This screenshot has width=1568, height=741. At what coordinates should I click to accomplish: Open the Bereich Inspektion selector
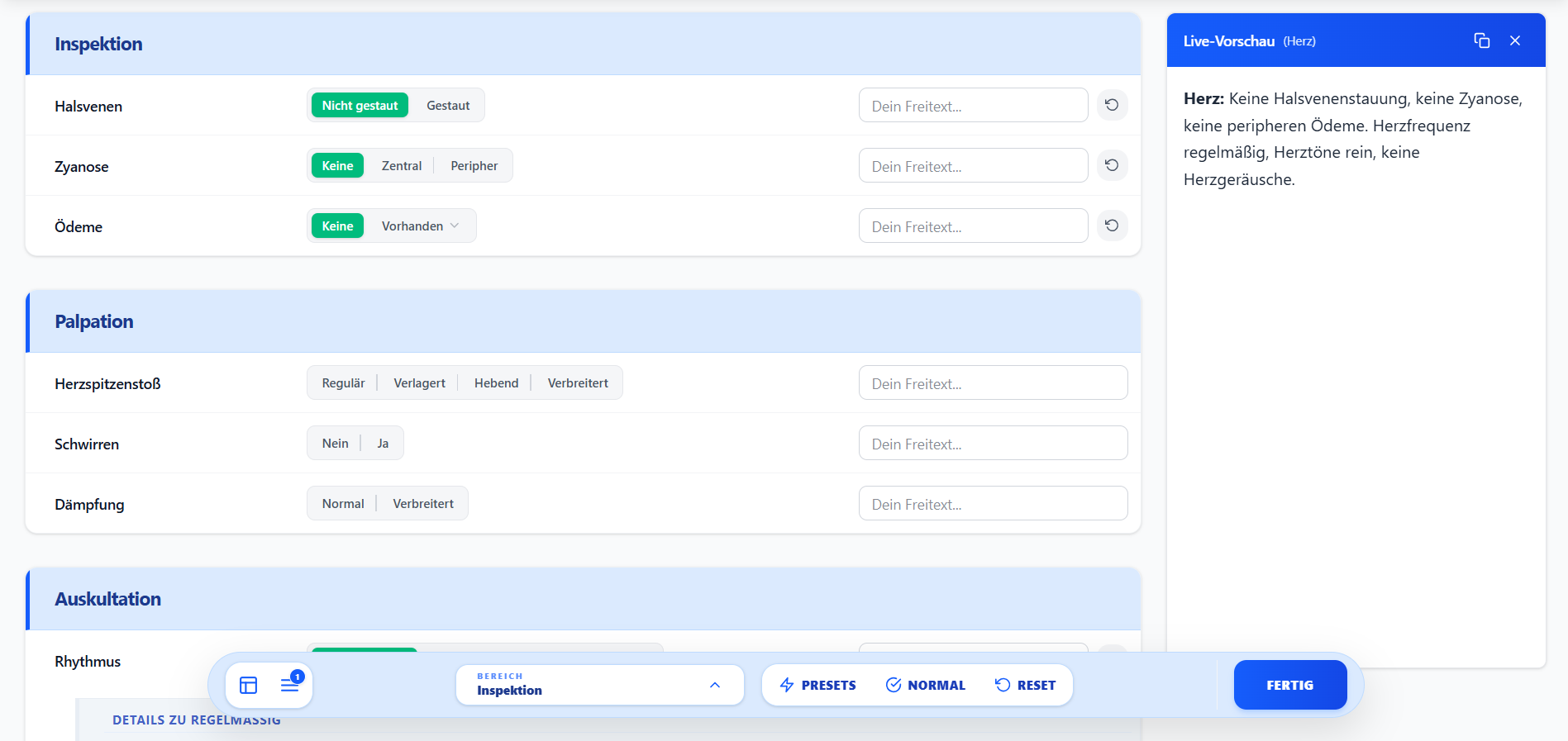pos(599,685)
